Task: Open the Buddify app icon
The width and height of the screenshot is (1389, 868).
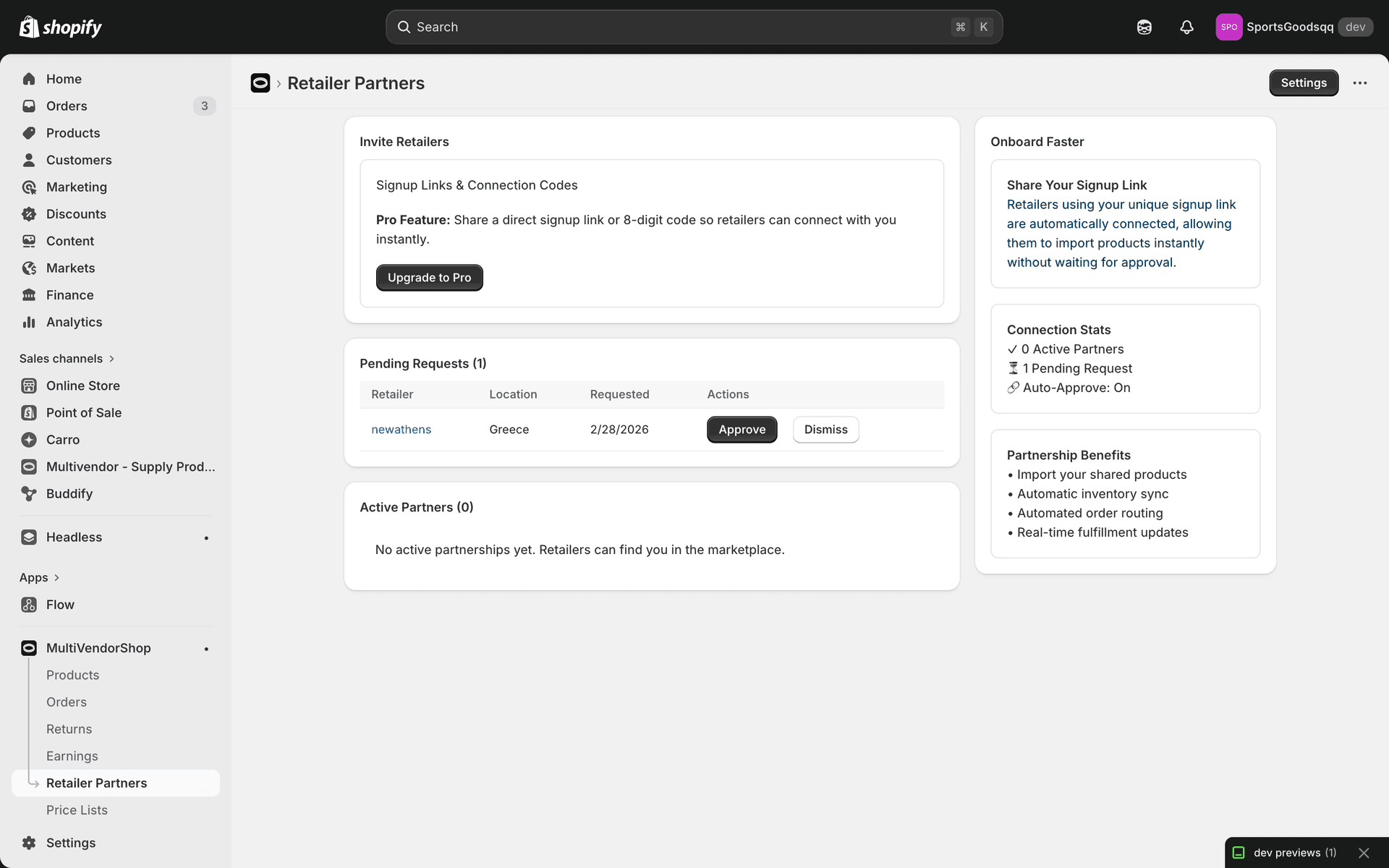Action: click(x=28, y=493)
